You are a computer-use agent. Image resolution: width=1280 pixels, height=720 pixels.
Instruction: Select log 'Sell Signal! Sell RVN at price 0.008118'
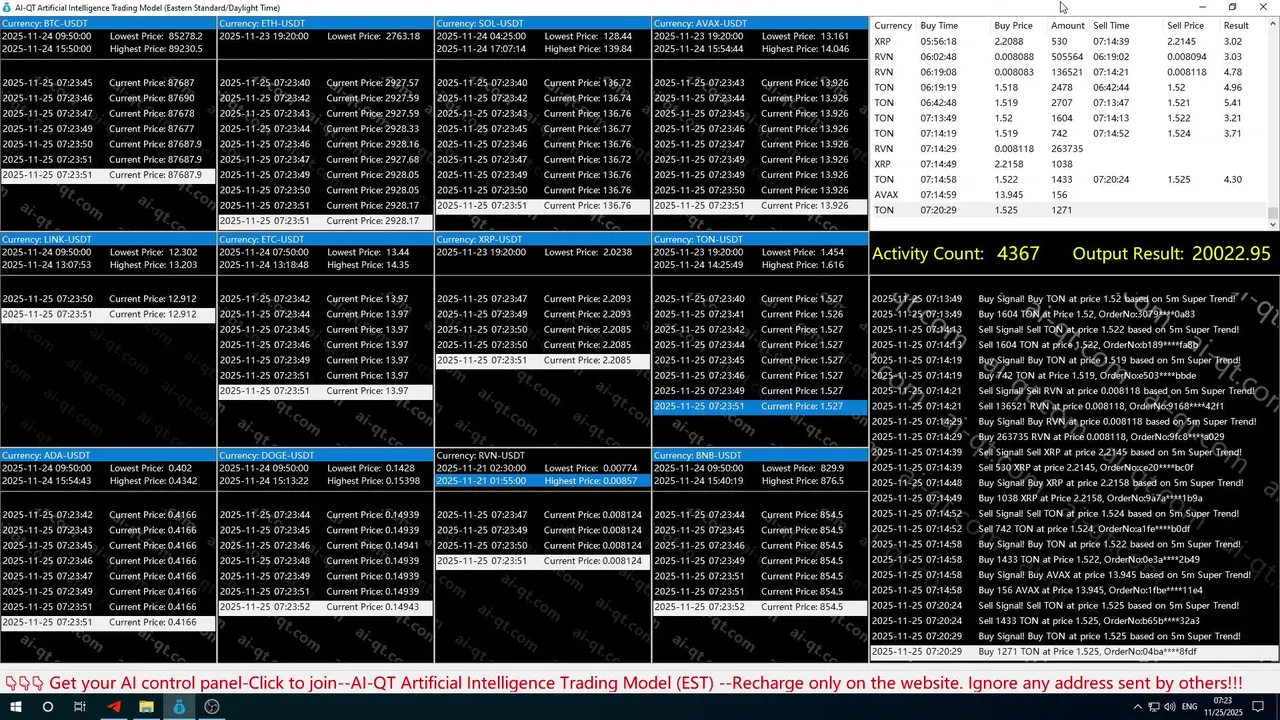pyautogui.click(x=1074, y=391)
